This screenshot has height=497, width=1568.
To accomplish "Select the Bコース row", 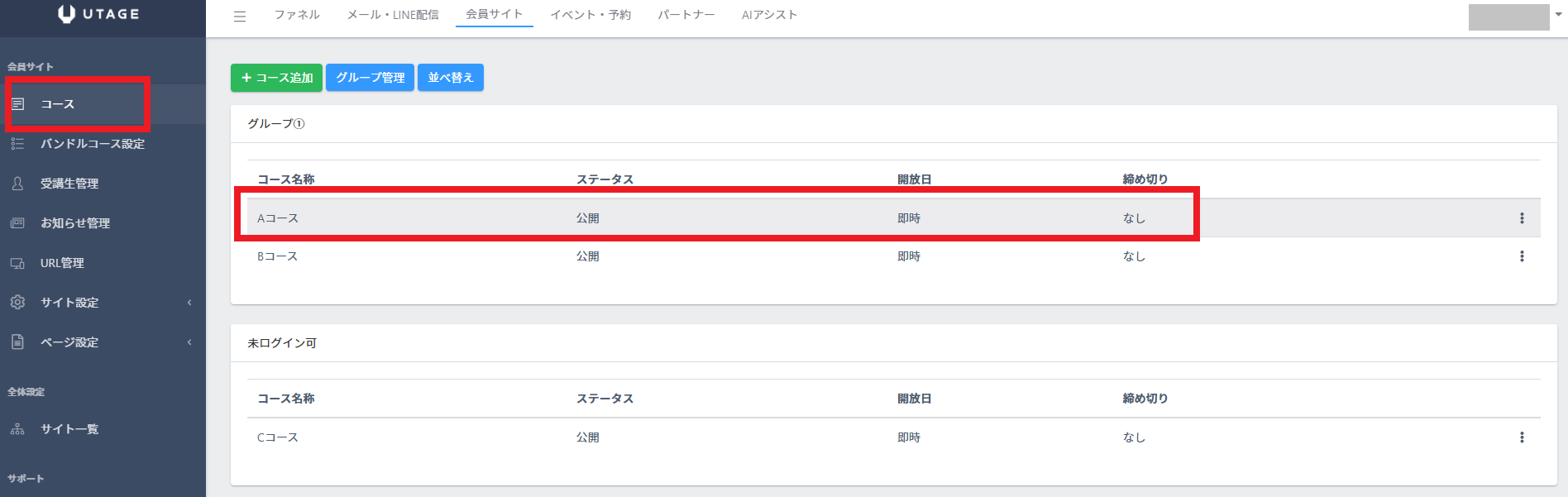I will tap(893, 256).
